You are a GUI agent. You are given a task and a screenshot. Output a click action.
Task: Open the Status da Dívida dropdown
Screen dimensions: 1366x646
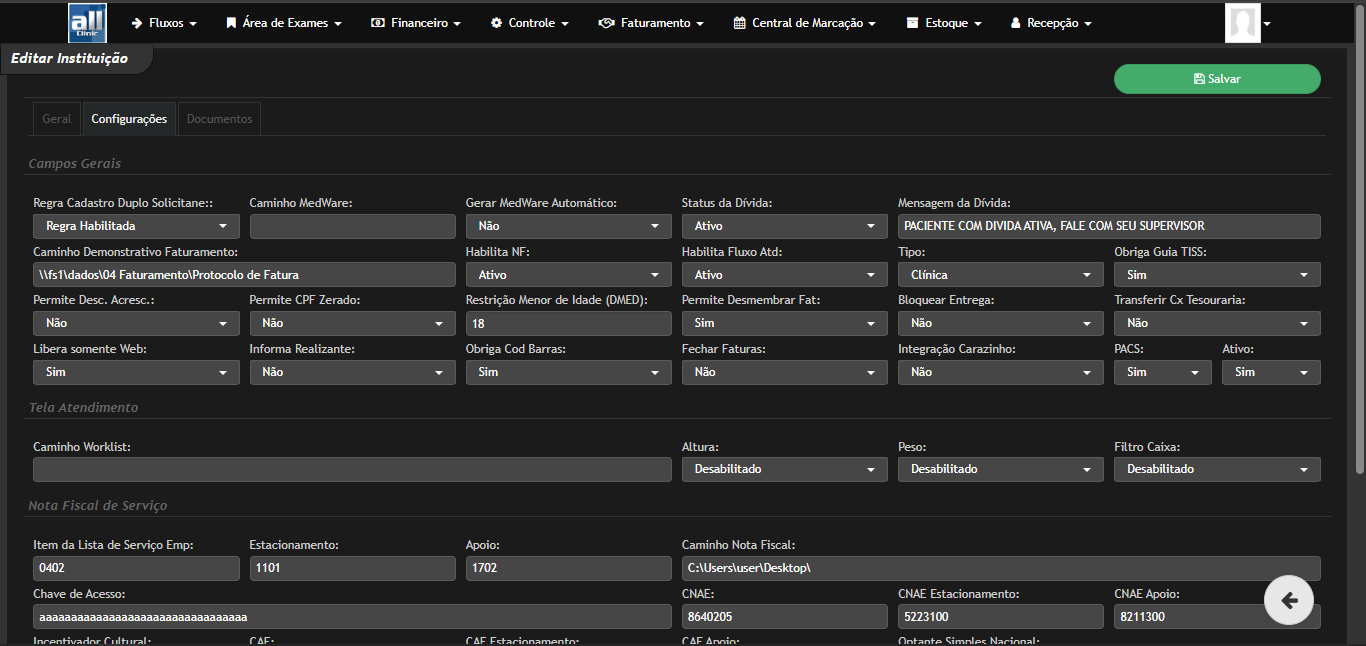pos(784,226)
